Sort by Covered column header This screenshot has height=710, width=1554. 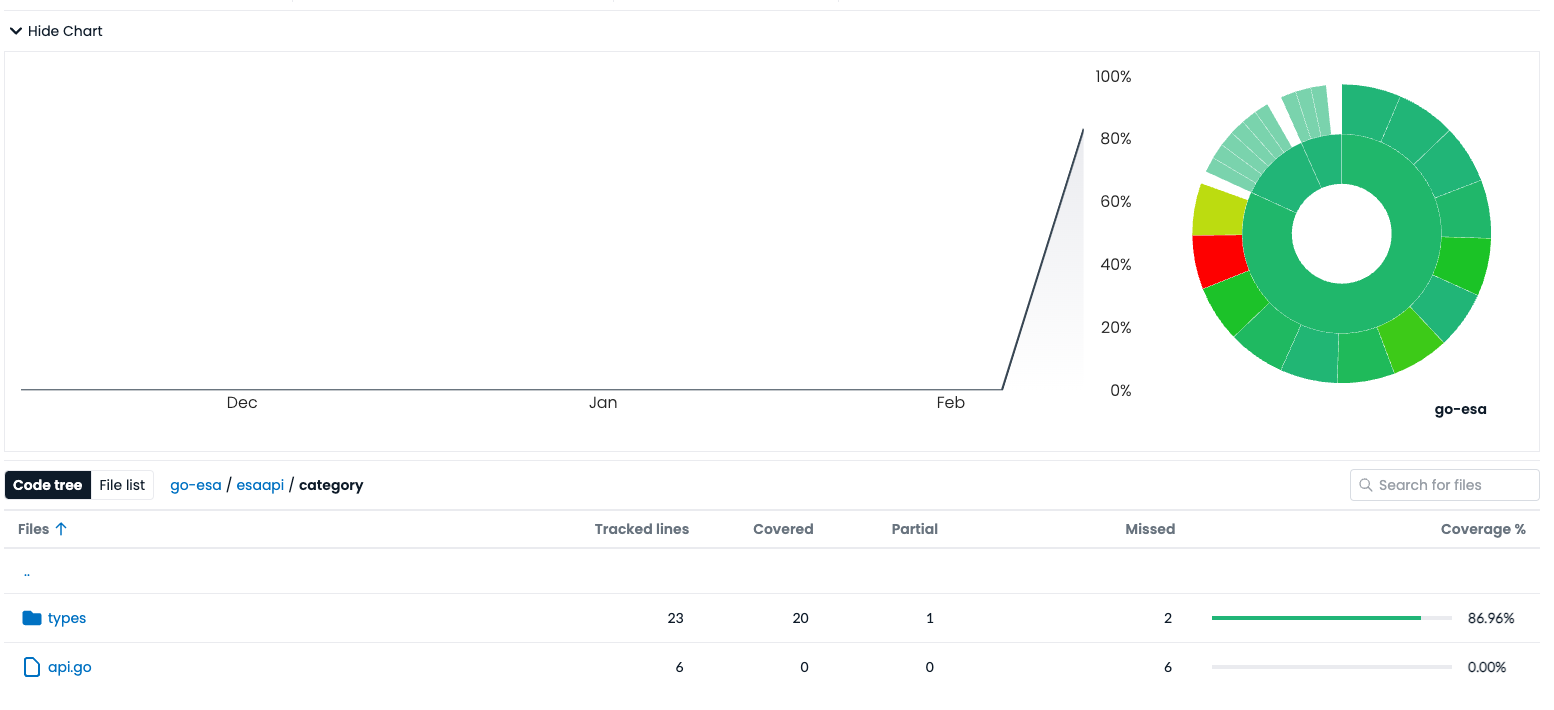[783, 529]
